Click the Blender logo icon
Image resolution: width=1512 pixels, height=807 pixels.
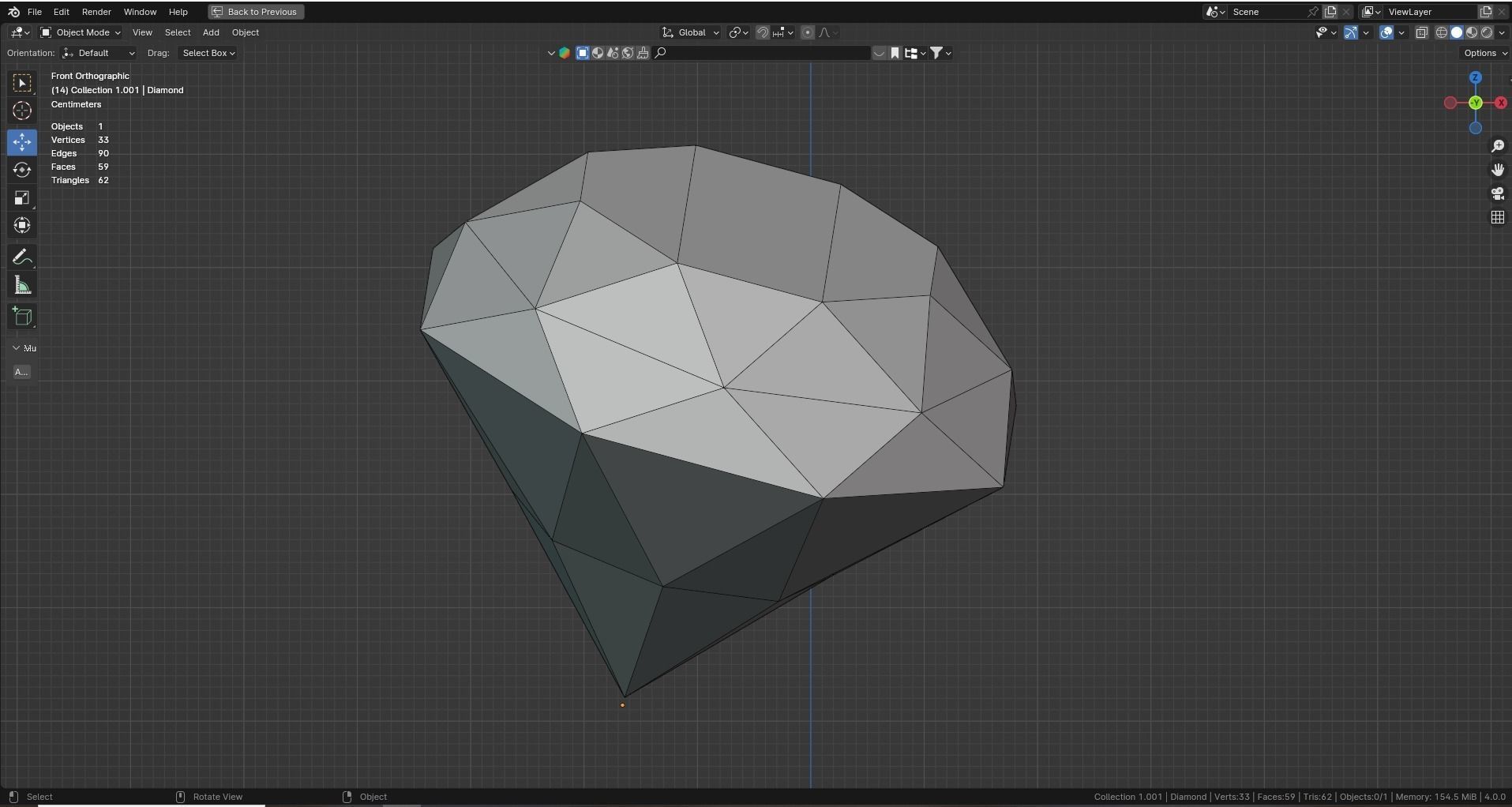[x=13, y=12]
